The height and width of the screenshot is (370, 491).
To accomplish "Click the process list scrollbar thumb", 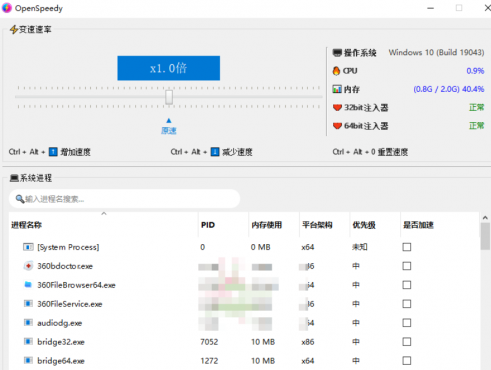I will click(485, 236).
